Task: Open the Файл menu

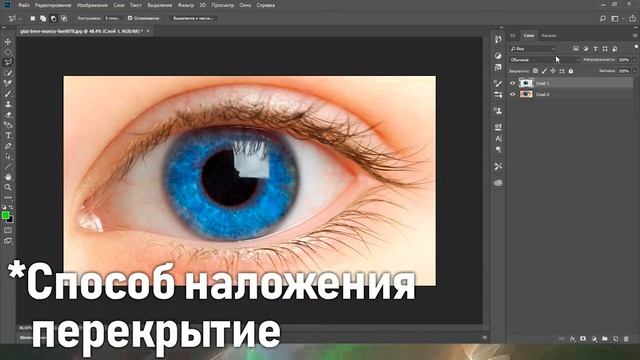Action: [24, 5]
